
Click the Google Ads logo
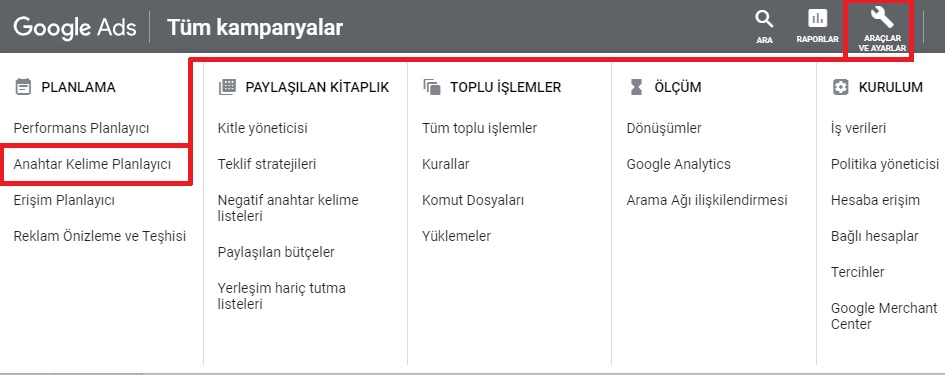click(x=75, y=27)
